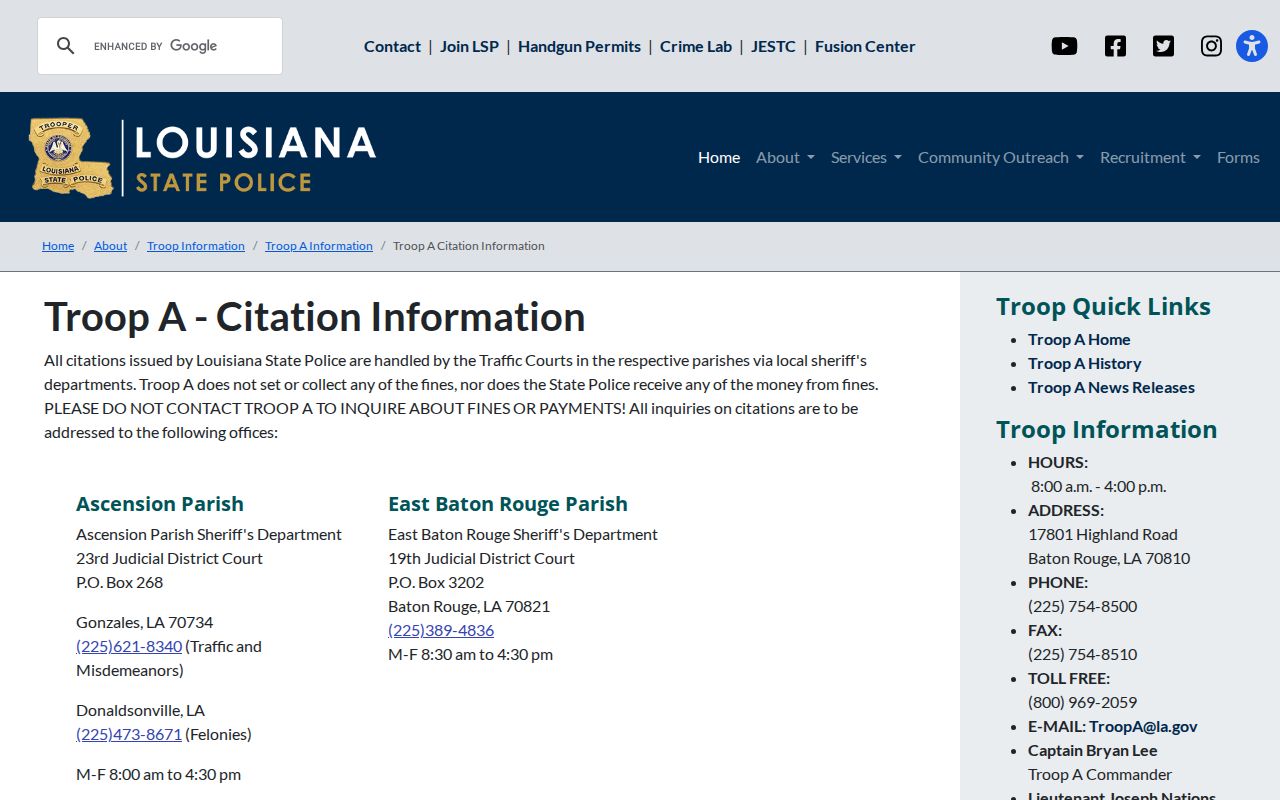Open the YouTube social icon
The image size is (1280, 800).
[x=1064, y=46]
